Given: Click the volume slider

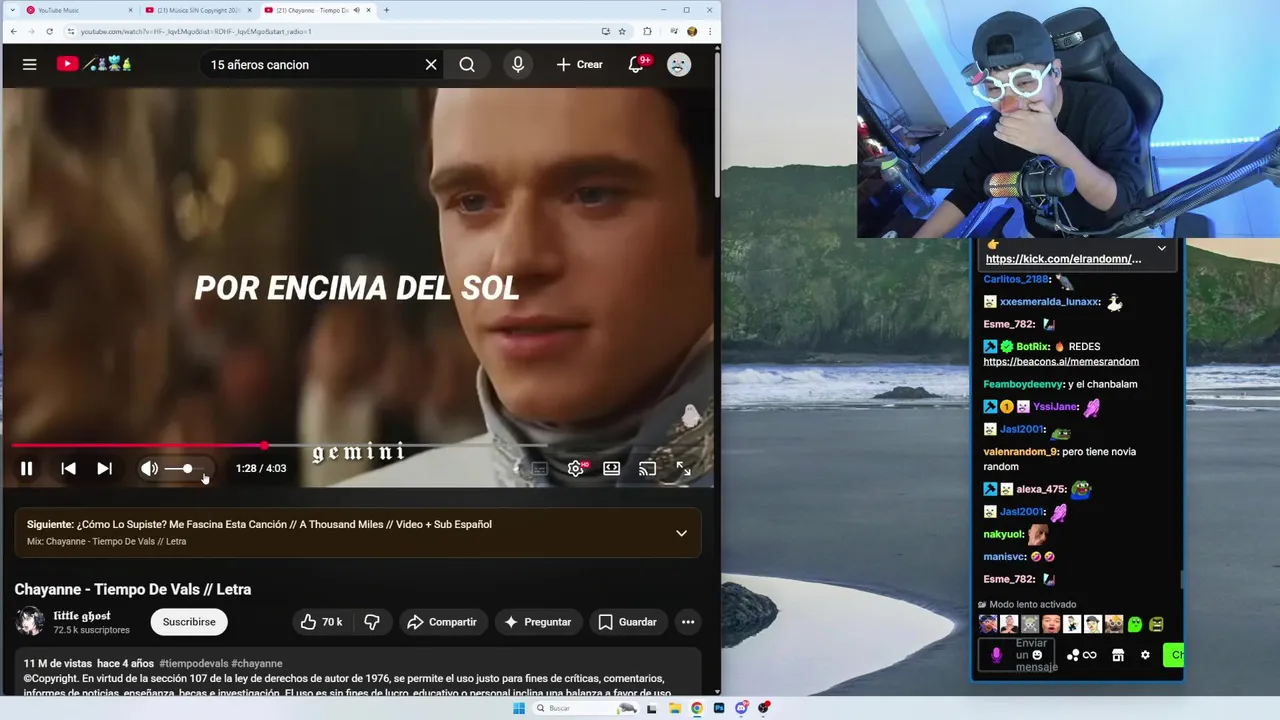Looking at the screenshot, I should click(185, 468).
